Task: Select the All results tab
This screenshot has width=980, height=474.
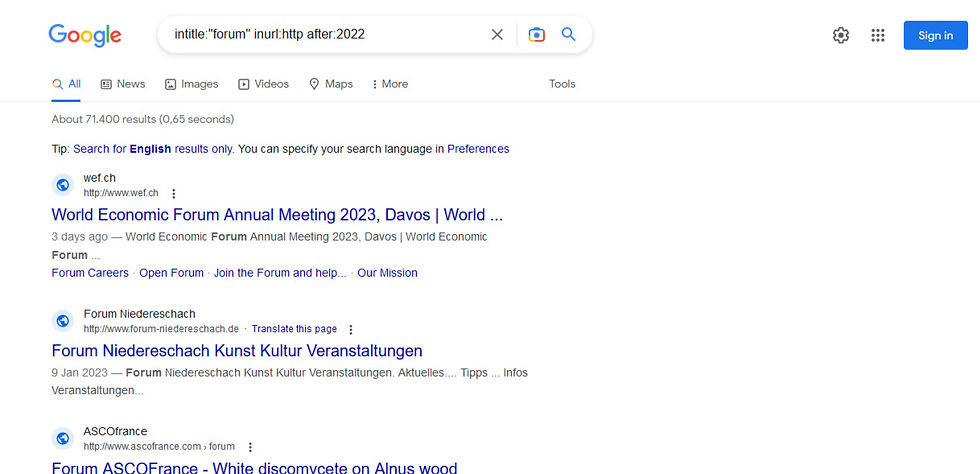Action: point(66,84)
